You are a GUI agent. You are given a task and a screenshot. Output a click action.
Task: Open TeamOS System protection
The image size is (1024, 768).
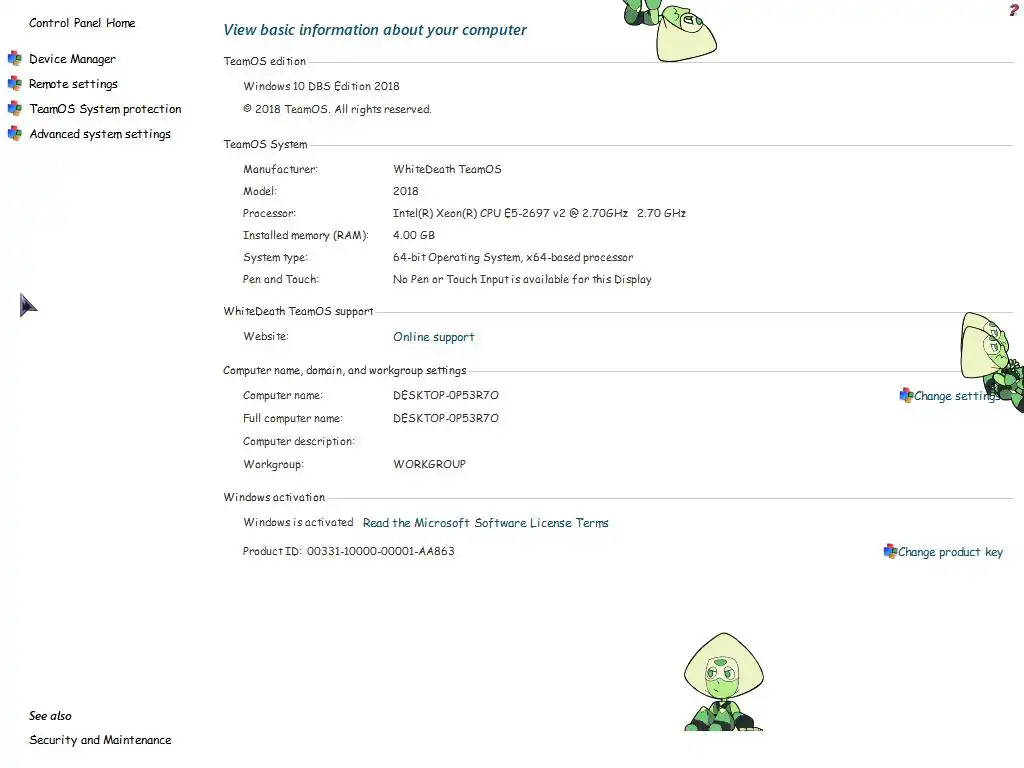click(x=105, y=109)
